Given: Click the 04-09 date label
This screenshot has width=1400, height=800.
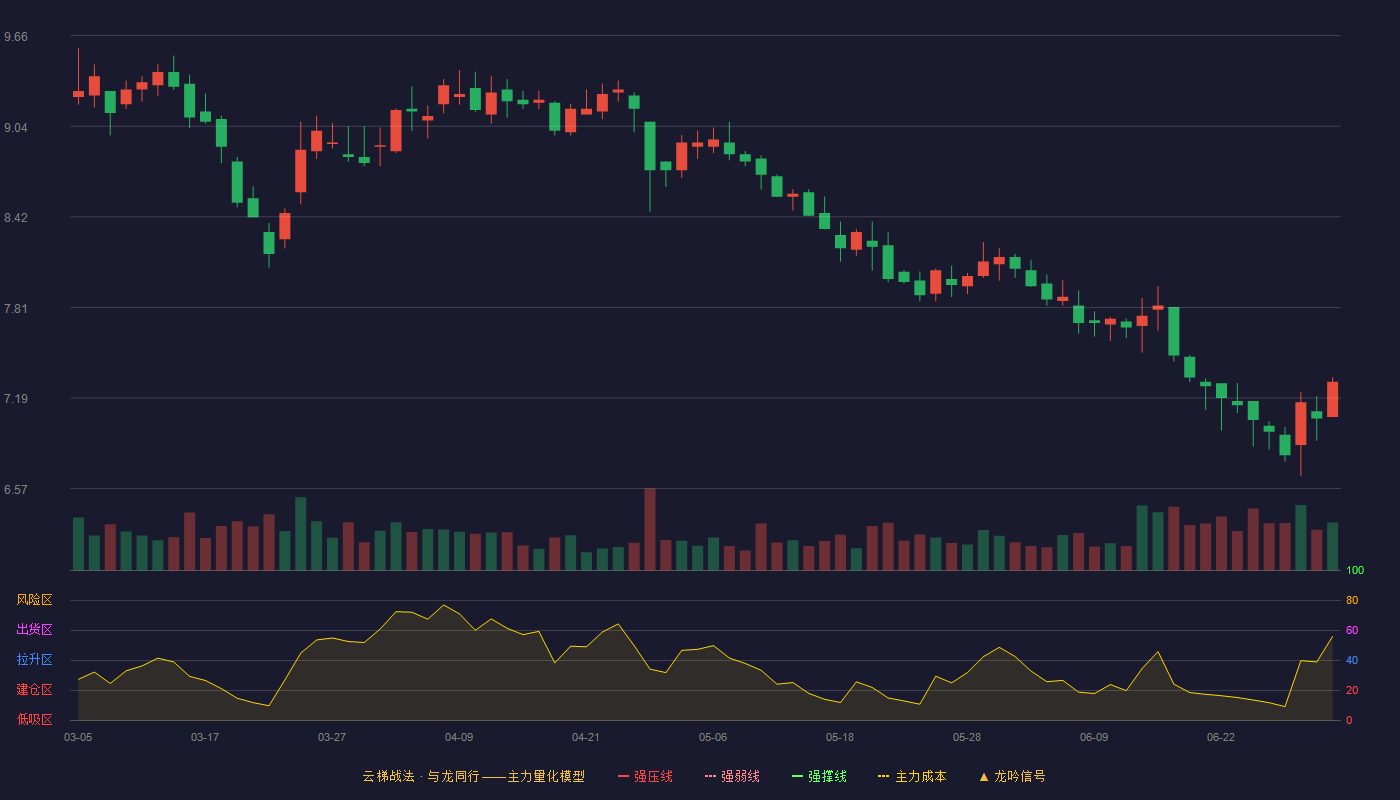Looking at the screenshot, I should [459, 737].
